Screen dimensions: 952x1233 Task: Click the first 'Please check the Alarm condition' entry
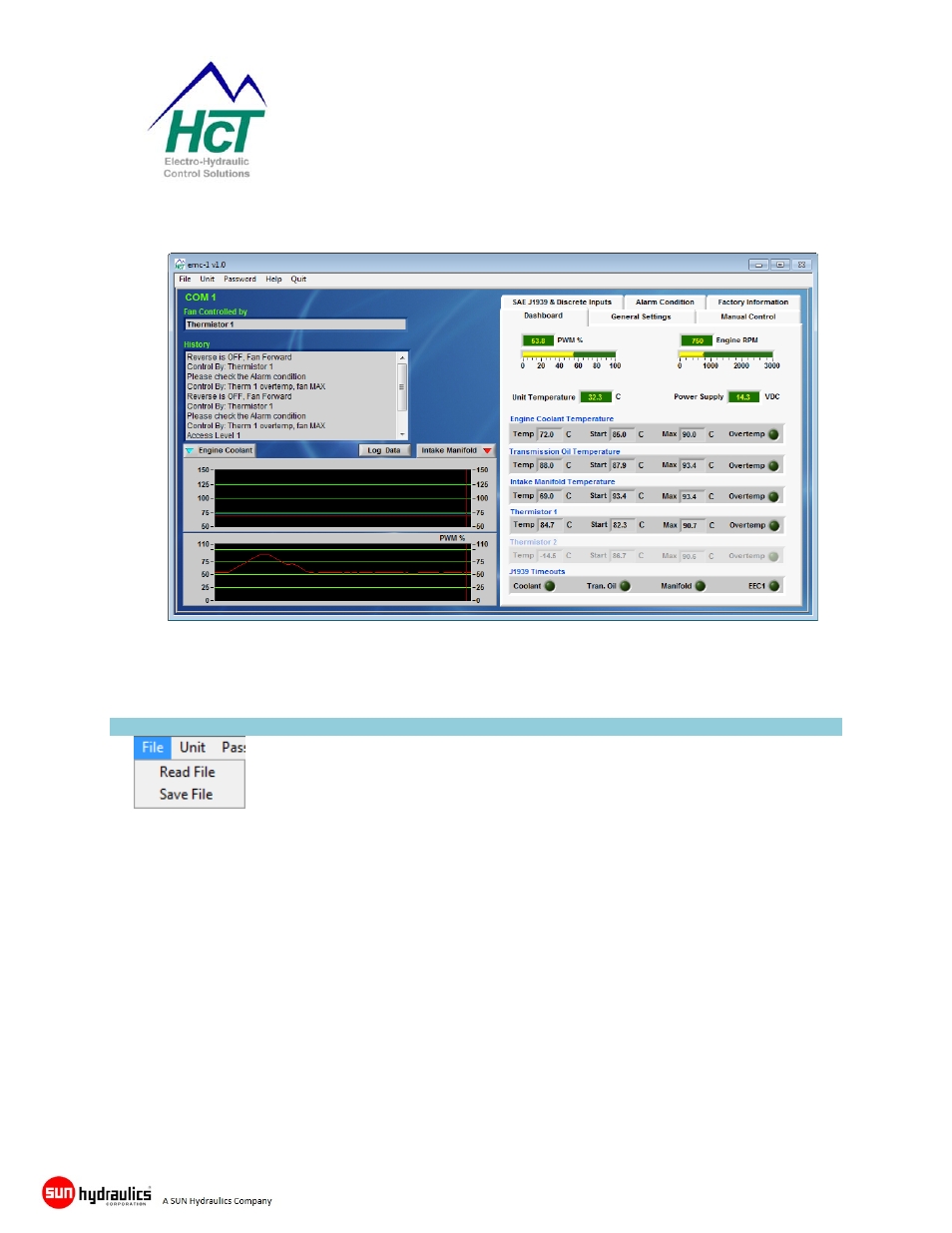(246, 376)
